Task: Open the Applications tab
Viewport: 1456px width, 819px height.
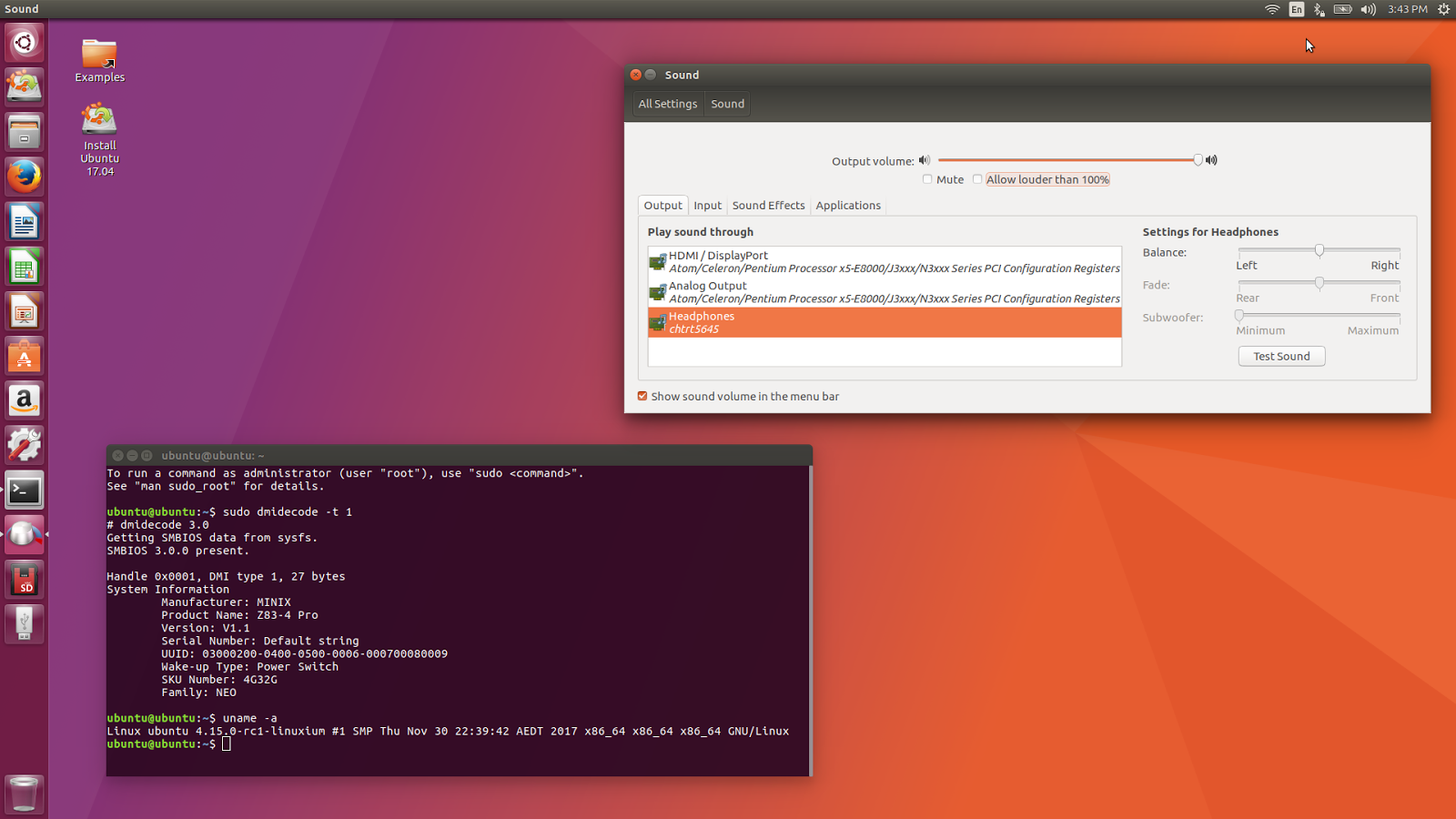Action: (848, 206)
